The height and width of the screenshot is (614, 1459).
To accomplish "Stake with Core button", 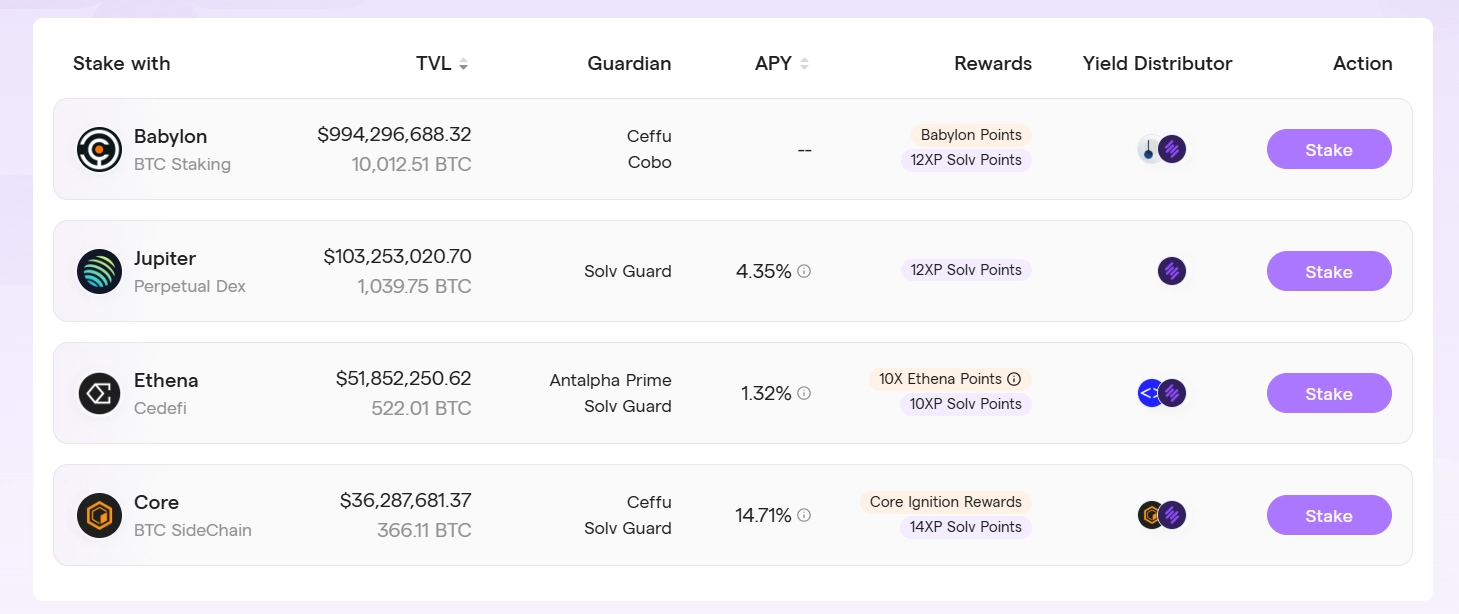I will (1329, 516).
